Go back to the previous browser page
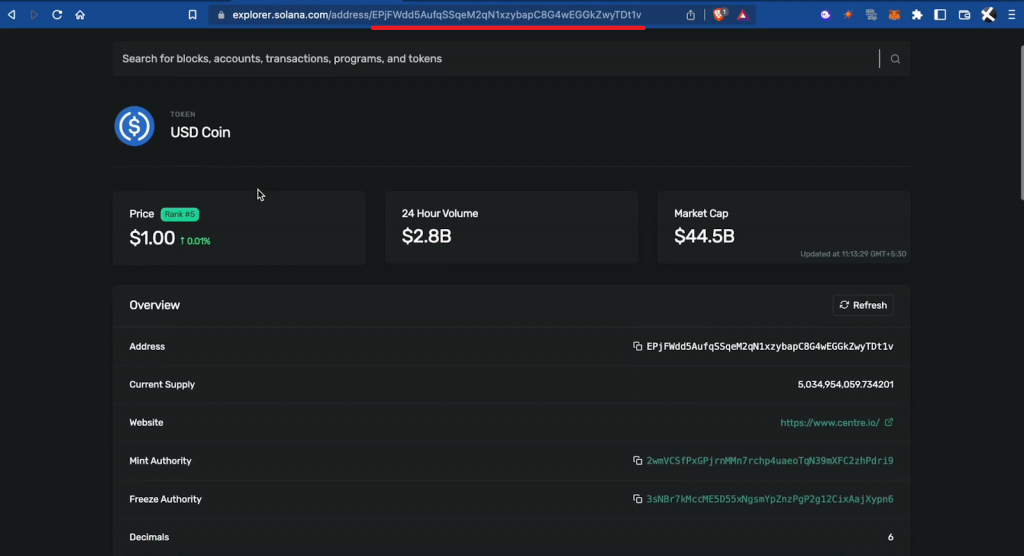 click(12, 14)
